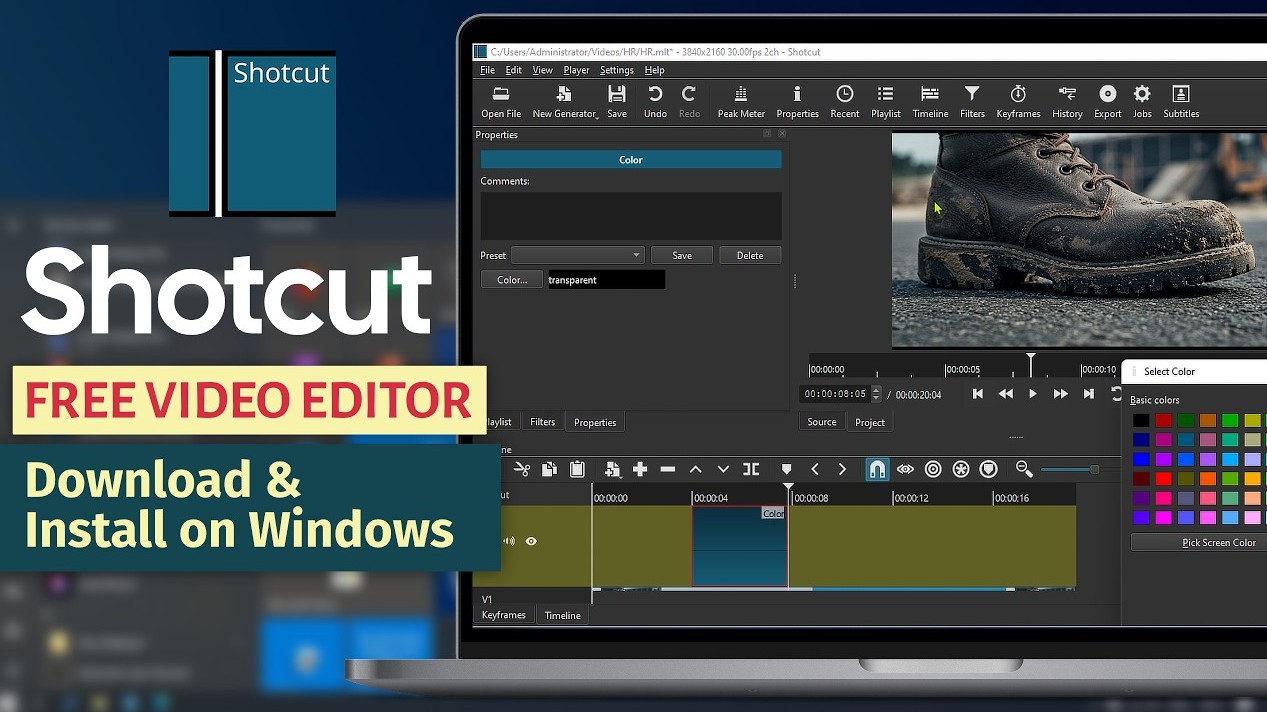The height and width of the screenshot is (712, 1267).
Task: Hide the video track using eye icon
Action: [531, 541]
